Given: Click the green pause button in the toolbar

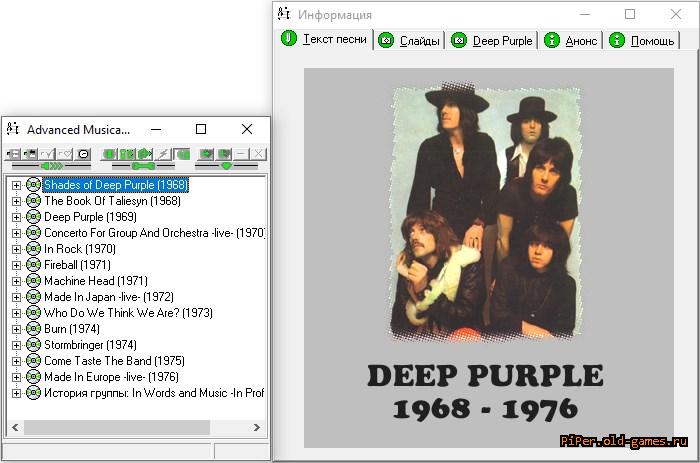Looking at the screenshot, I should (127, 154).
